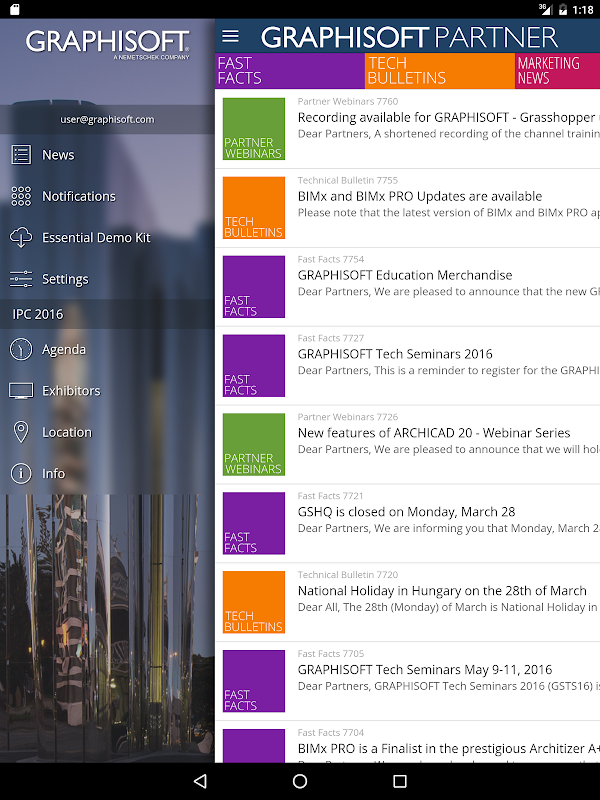Click the 'Fast Facts 7704' label
600x800 pixels.
331,733
